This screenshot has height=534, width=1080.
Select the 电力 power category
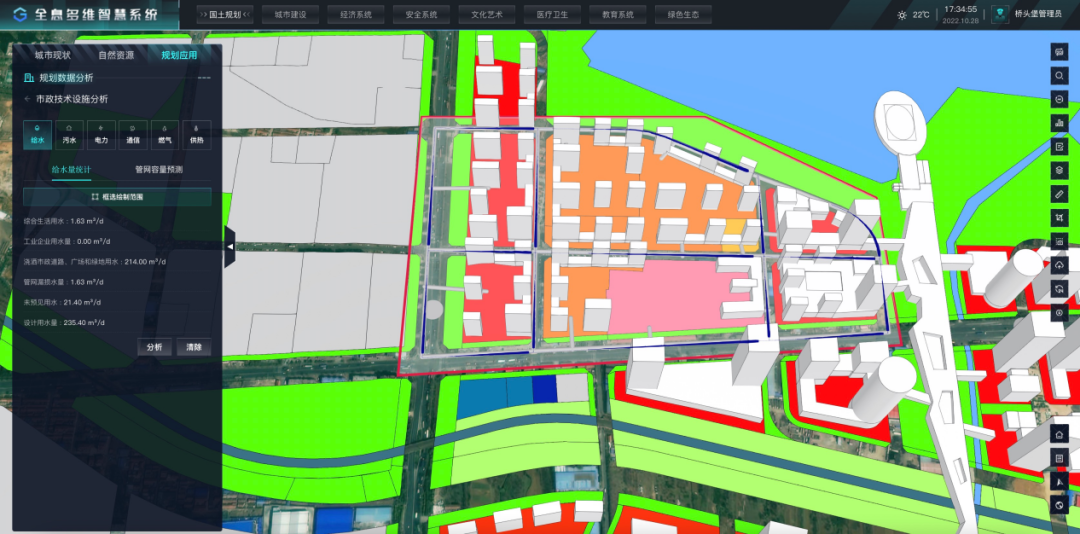click(101, 134)
